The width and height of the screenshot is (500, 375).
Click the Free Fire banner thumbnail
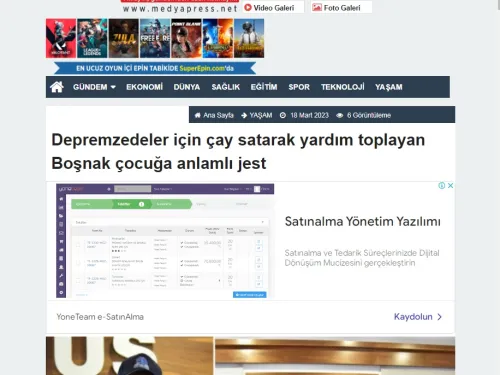pyautogui.click(x=155, y=38)
